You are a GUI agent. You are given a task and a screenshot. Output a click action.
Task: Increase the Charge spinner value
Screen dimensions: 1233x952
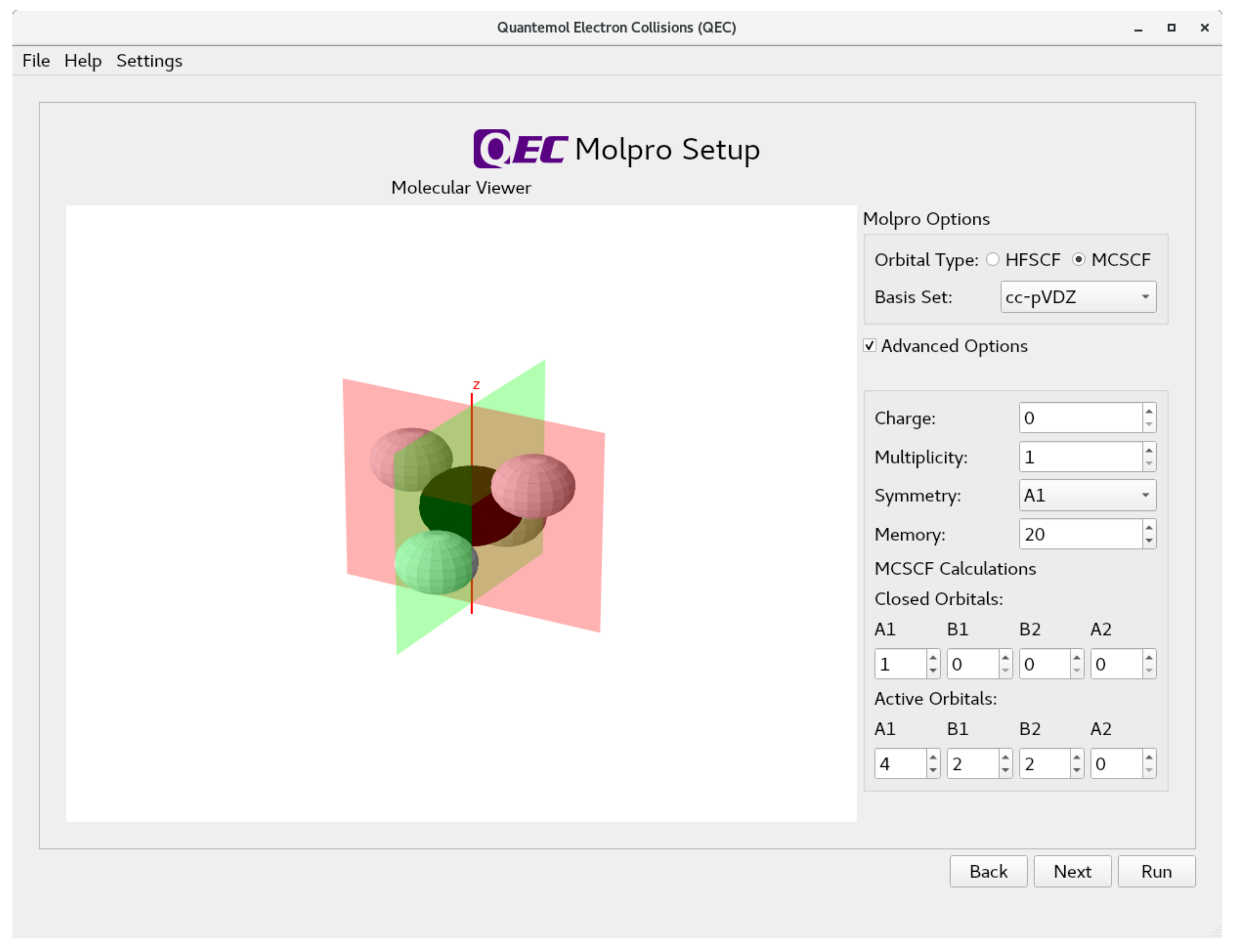(x=1148, y=412)
